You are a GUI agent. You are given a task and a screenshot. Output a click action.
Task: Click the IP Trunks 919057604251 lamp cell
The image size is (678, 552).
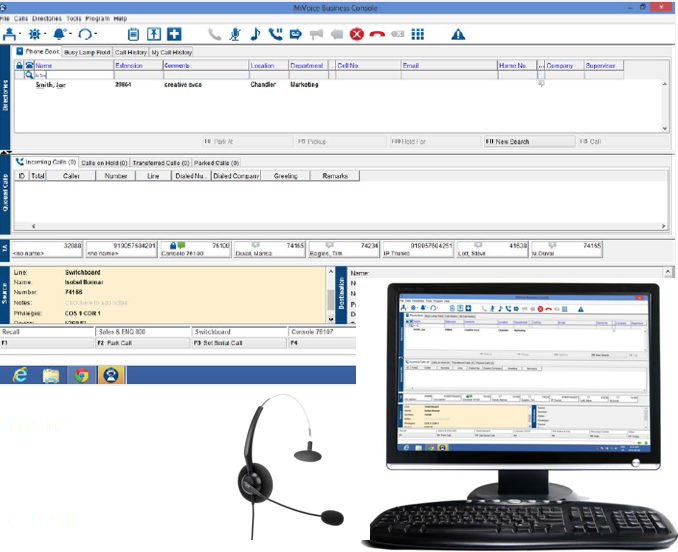pos(418,249)
